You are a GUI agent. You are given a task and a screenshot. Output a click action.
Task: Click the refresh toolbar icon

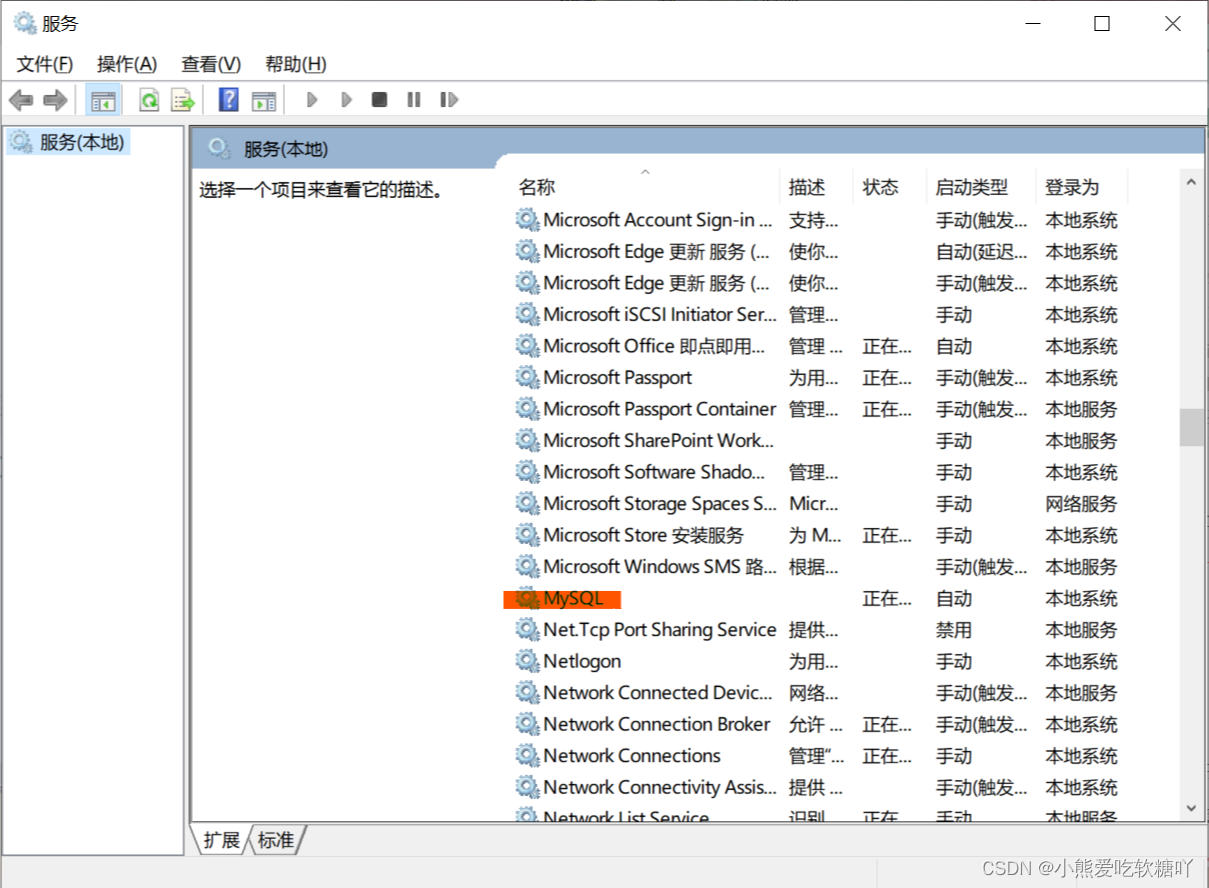coord(149,100)
